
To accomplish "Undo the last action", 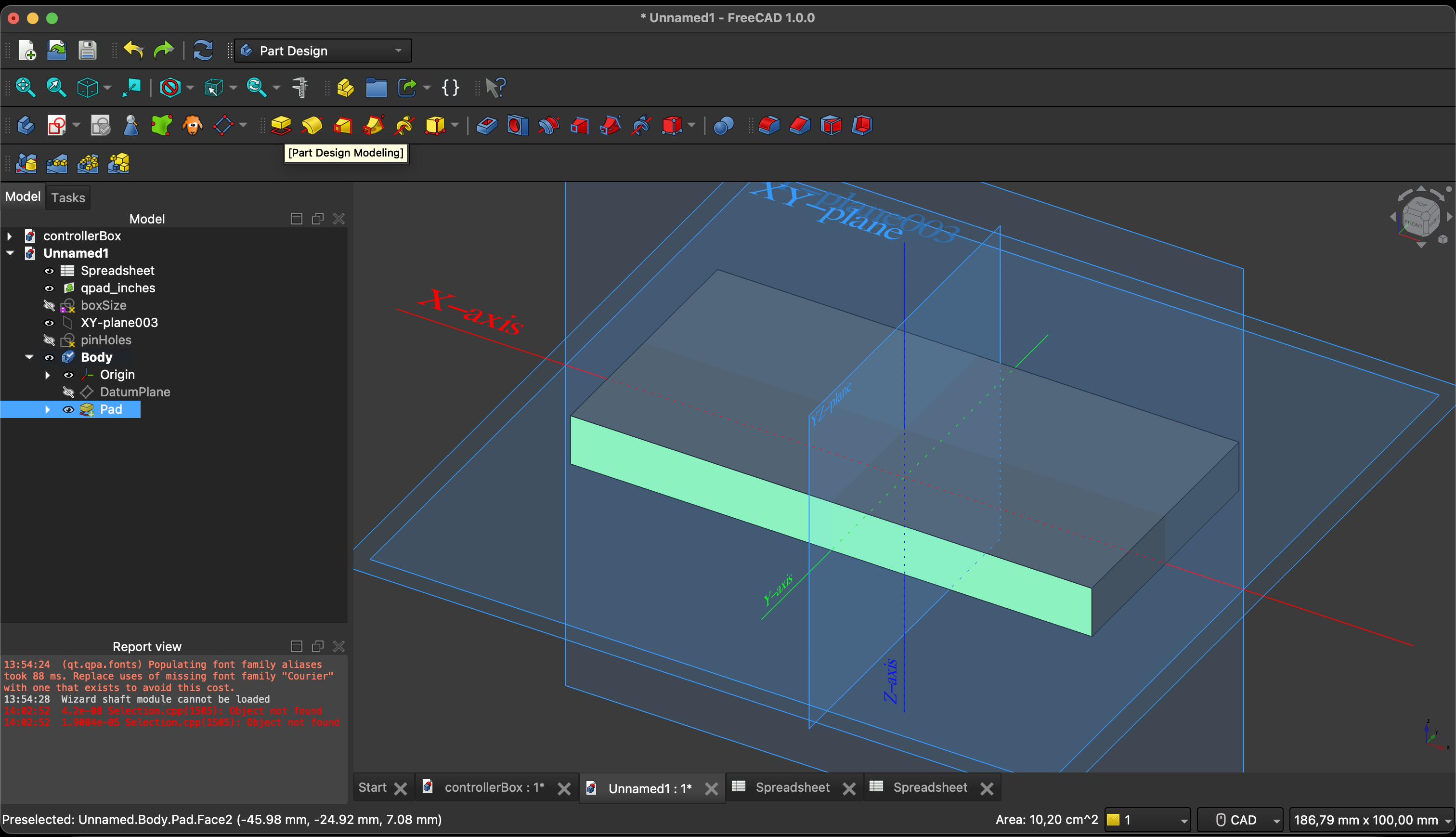I will pos(133,50).
